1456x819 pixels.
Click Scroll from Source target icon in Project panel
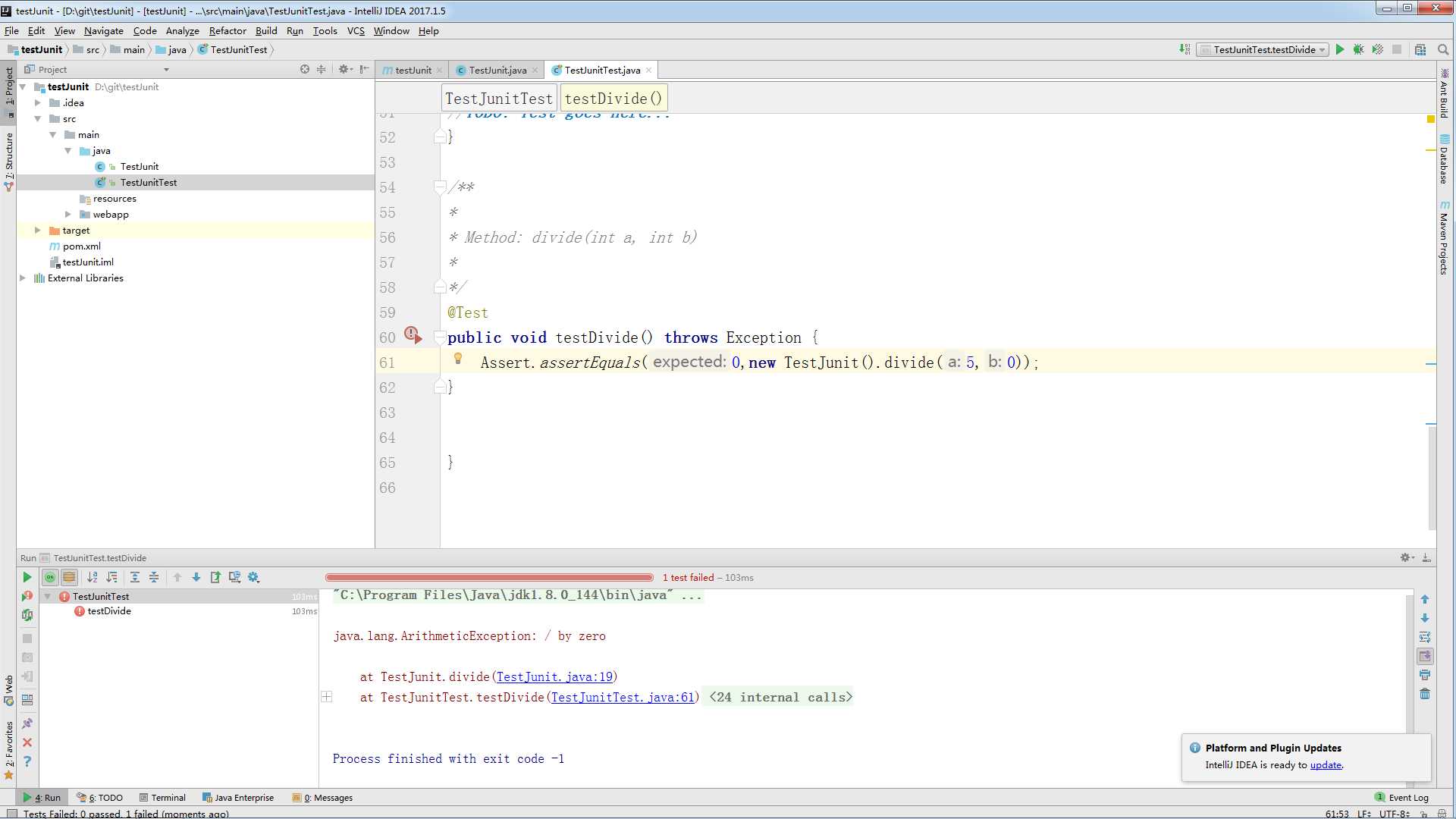coord(305,70)
